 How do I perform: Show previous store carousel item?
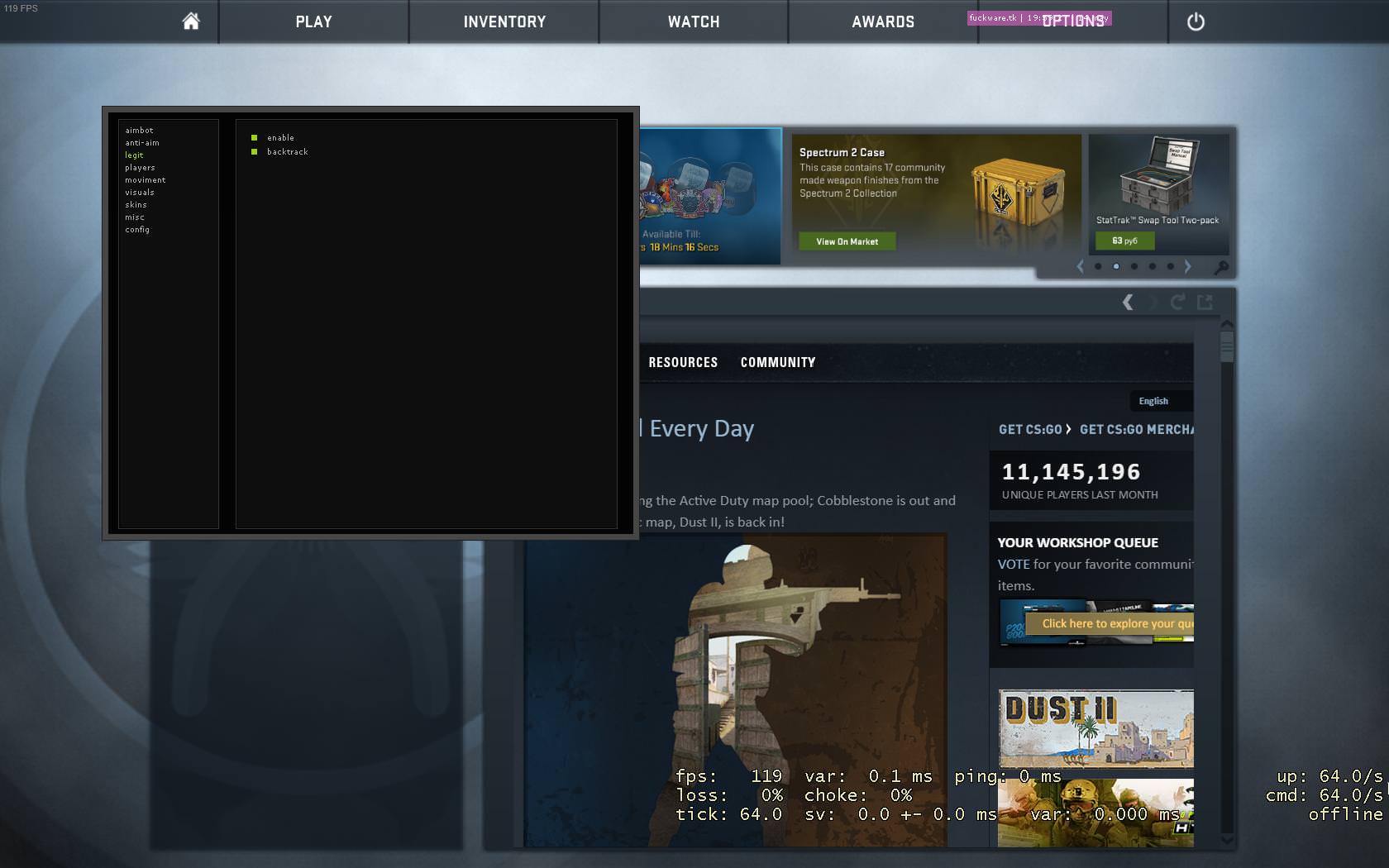coord(1080,266)
